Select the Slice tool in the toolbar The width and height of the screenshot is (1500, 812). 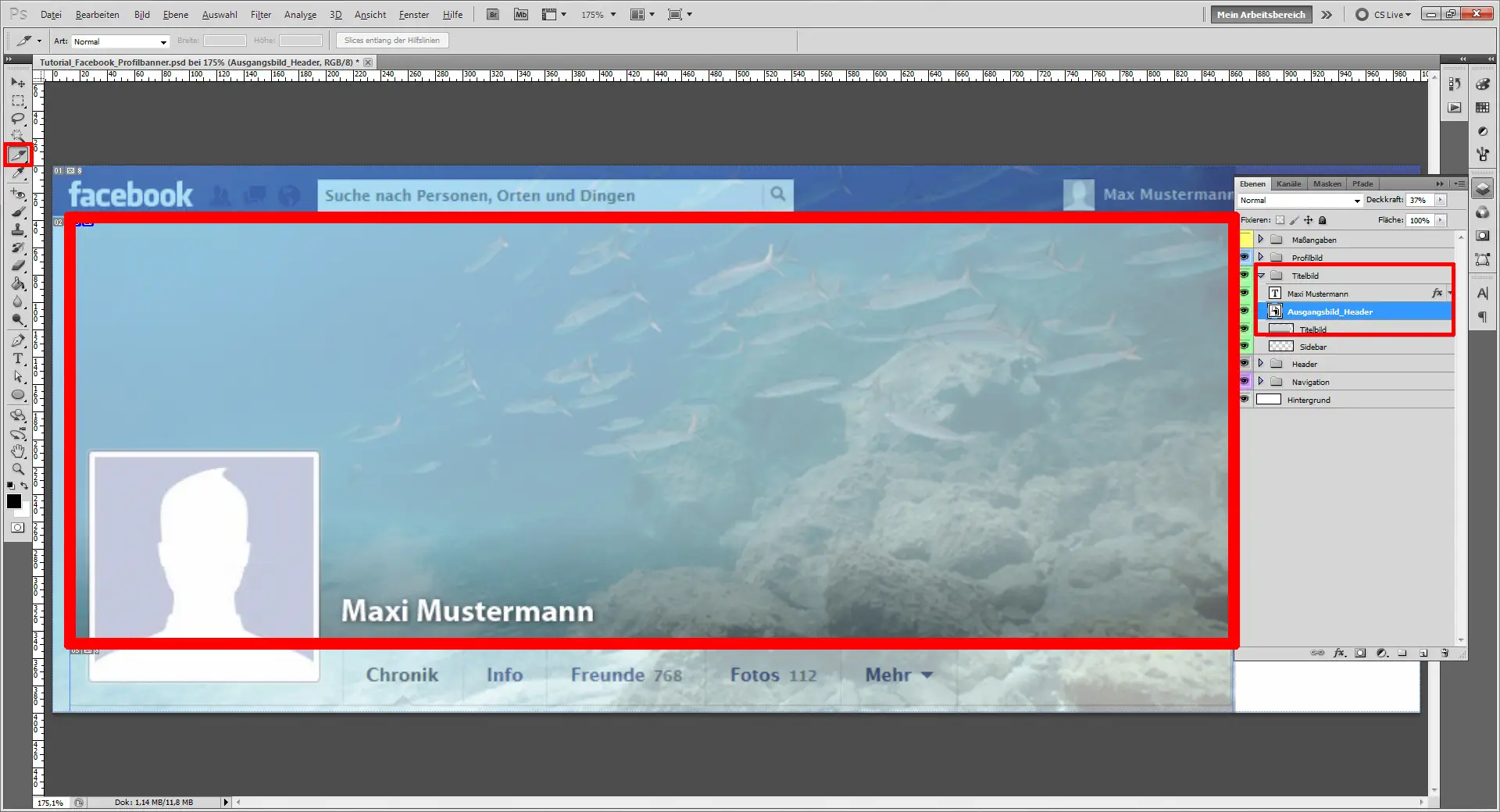pos(17,155)
